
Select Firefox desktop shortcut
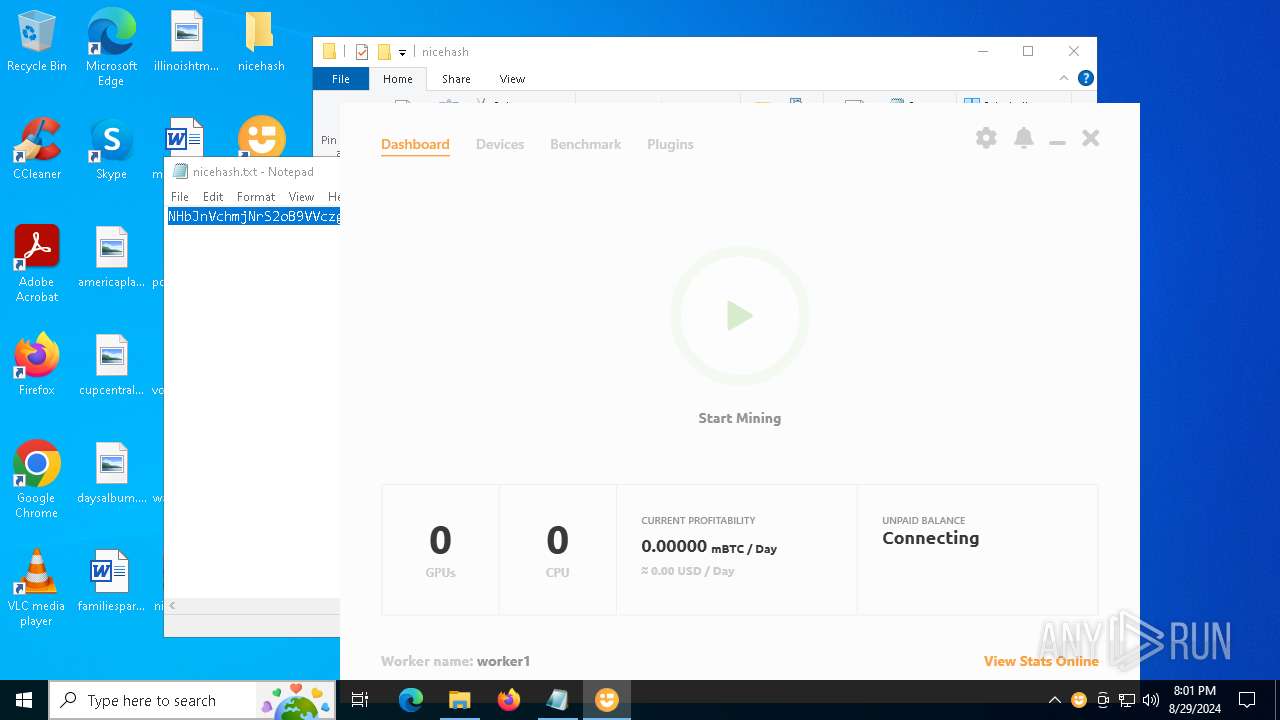point(37,365)
